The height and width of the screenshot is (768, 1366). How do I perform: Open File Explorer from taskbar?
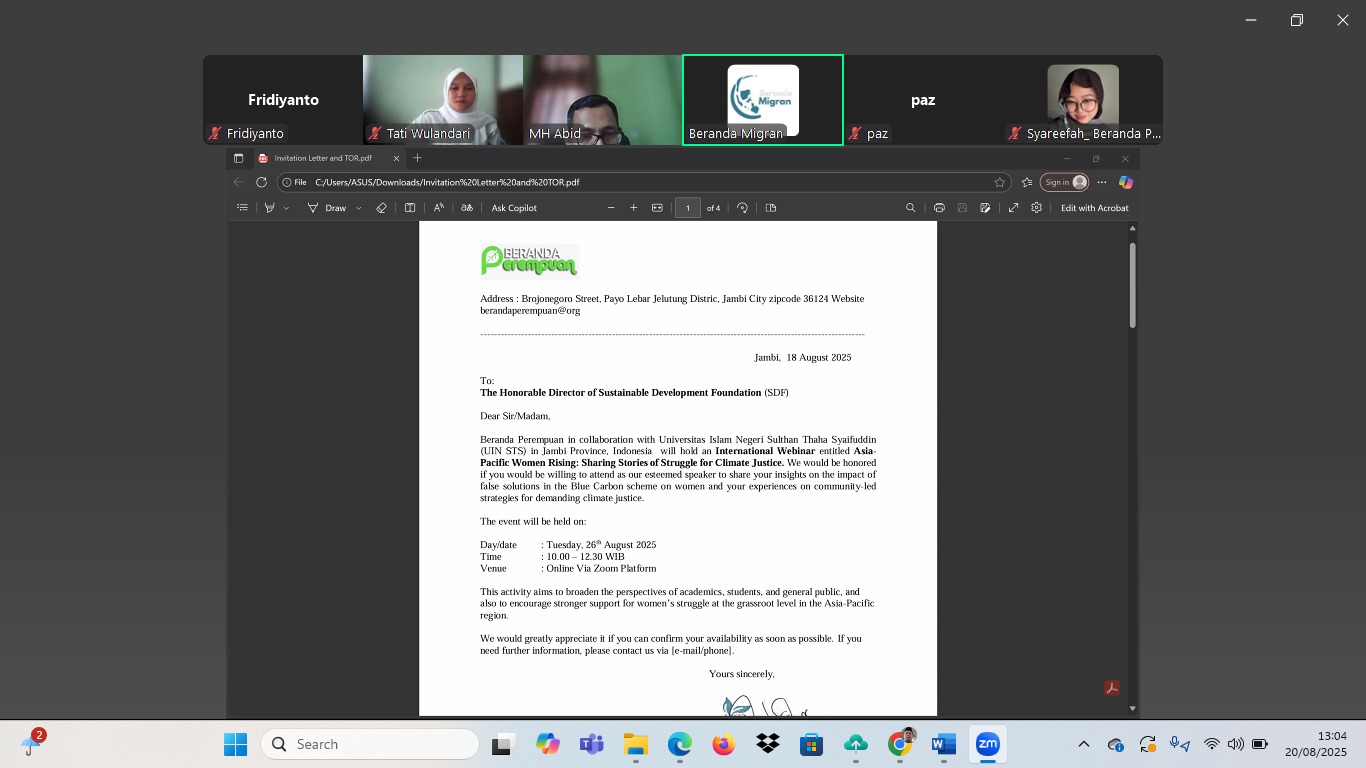[x=635, y=744]
